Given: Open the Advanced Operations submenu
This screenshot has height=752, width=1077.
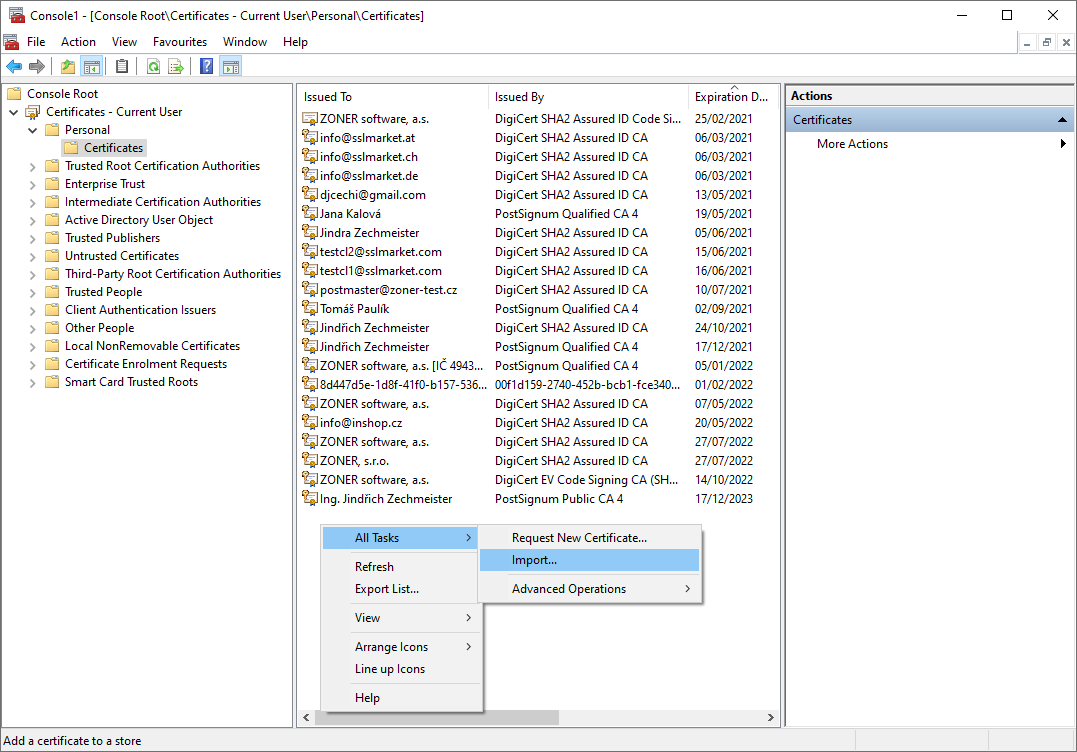Looking at the screenshot, I should click(x=590, y=589).
